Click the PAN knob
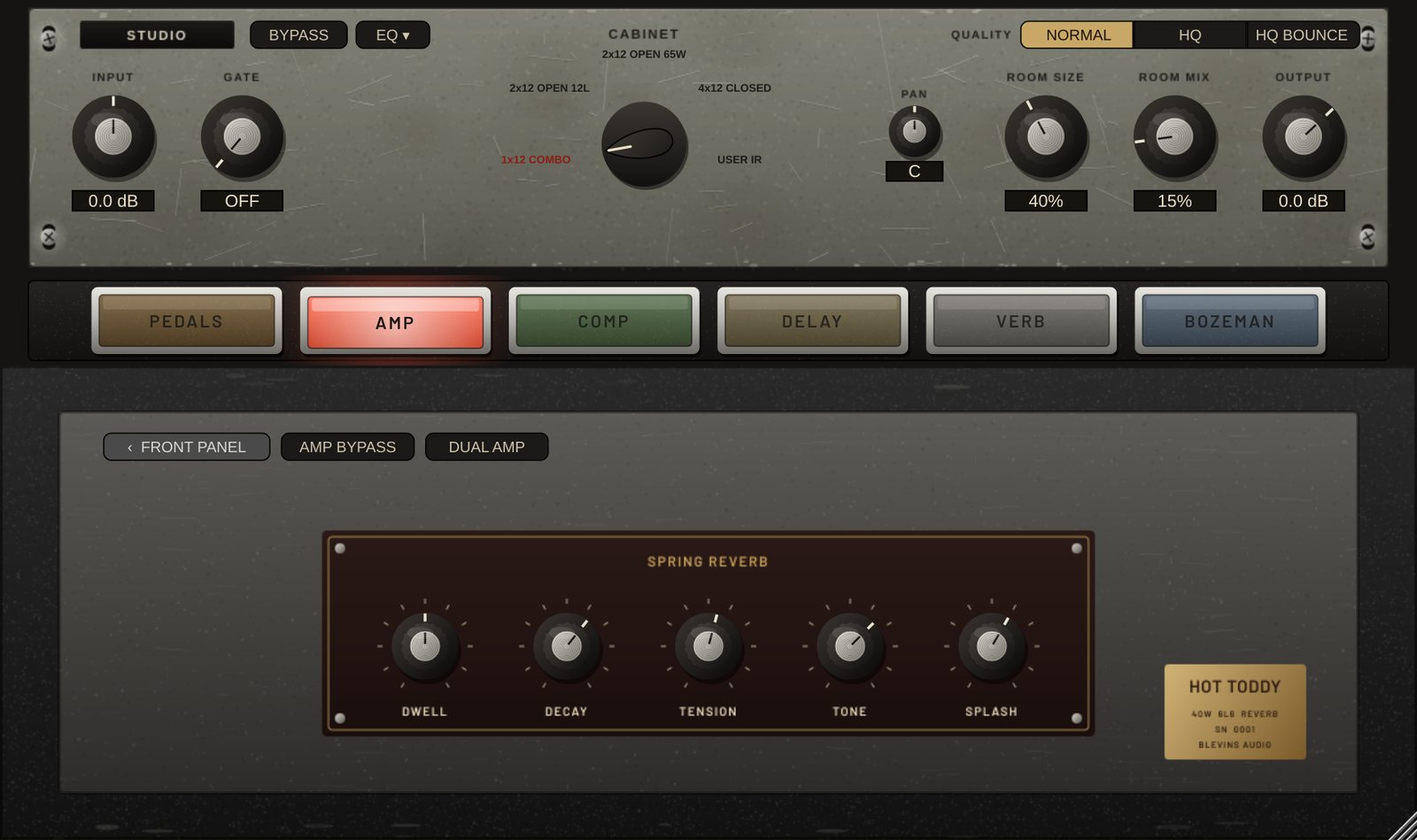This screenshot has height=840, width=1417. tap(914, 132)
